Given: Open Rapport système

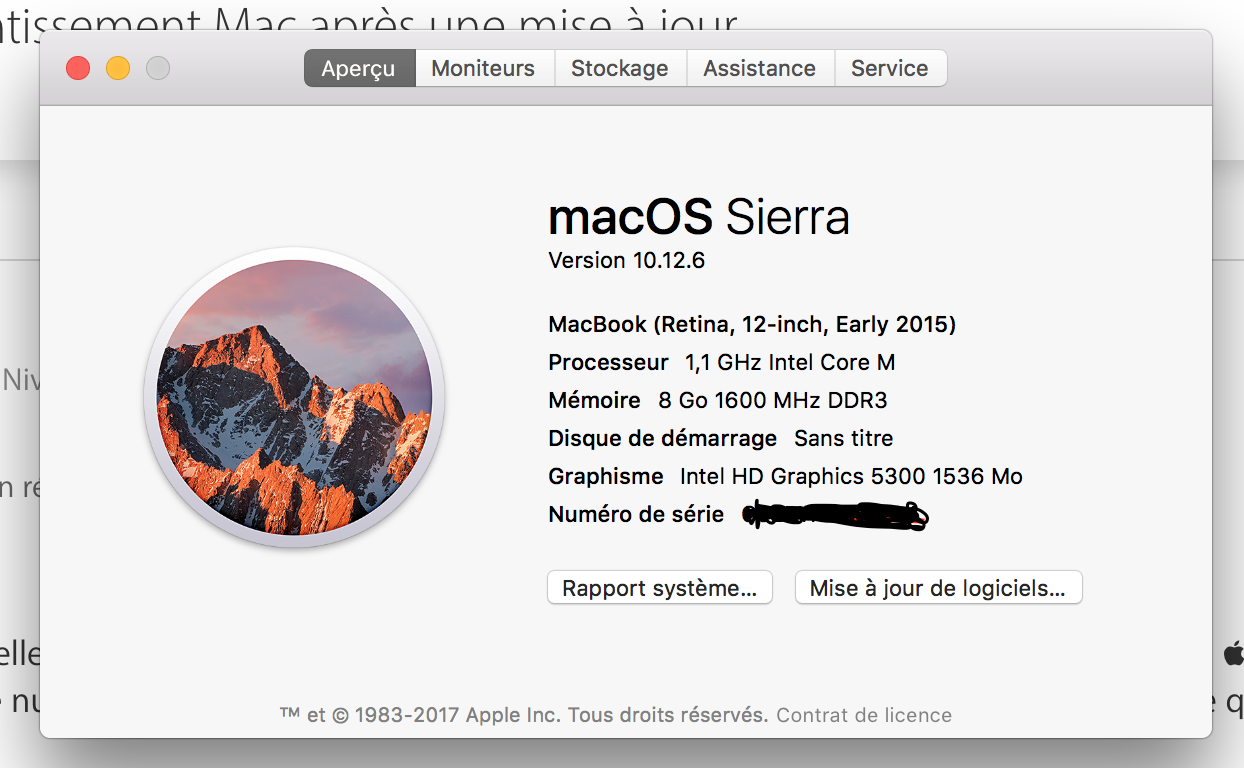Looking at the screenshot, I should click(x=659, y=588).
